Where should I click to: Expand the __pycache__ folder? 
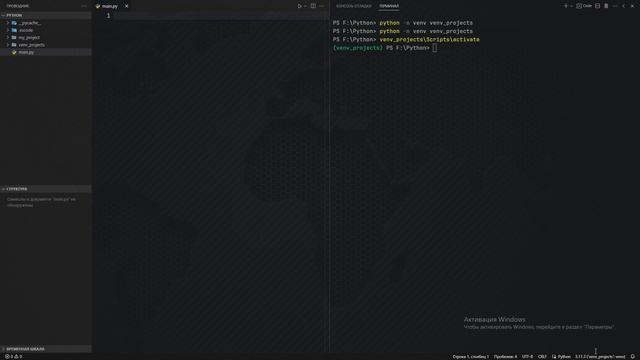point(8,23)
